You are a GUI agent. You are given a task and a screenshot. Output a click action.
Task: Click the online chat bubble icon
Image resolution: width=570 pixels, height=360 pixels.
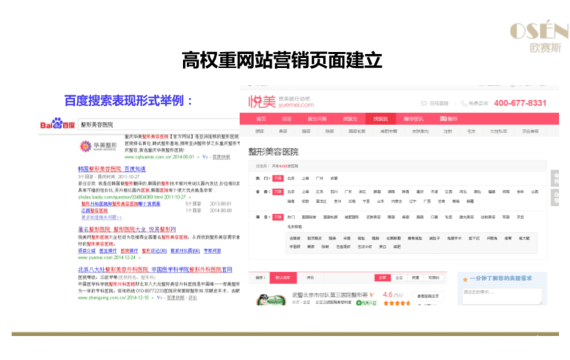click(x=424, y=103)
